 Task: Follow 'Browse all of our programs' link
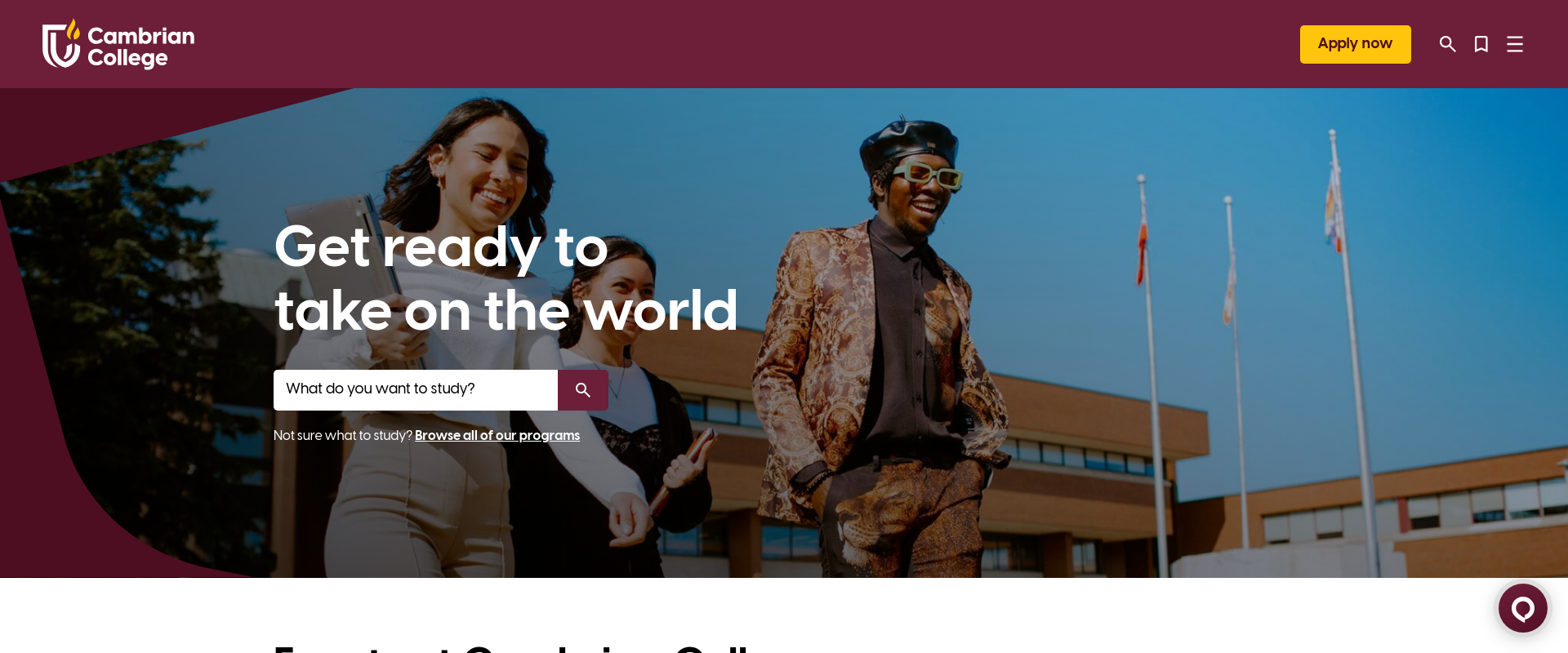497,436
